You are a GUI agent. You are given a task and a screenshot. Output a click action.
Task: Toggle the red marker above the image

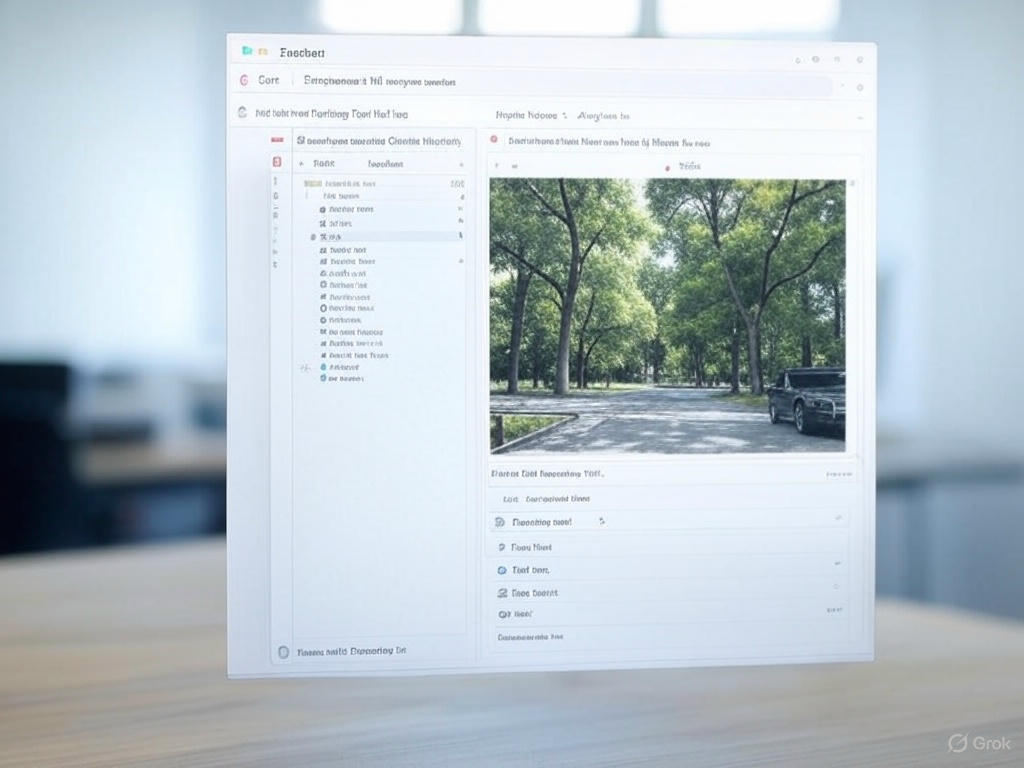tap(666, 167)
